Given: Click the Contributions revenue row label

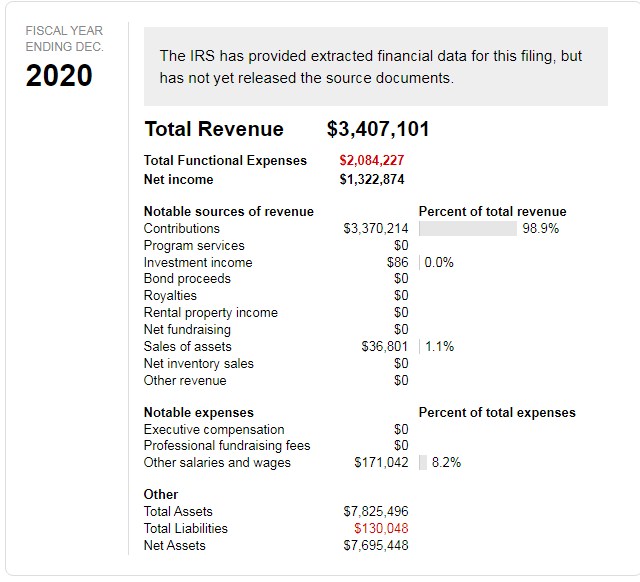Looking at the screenshot, I should 181,229.
